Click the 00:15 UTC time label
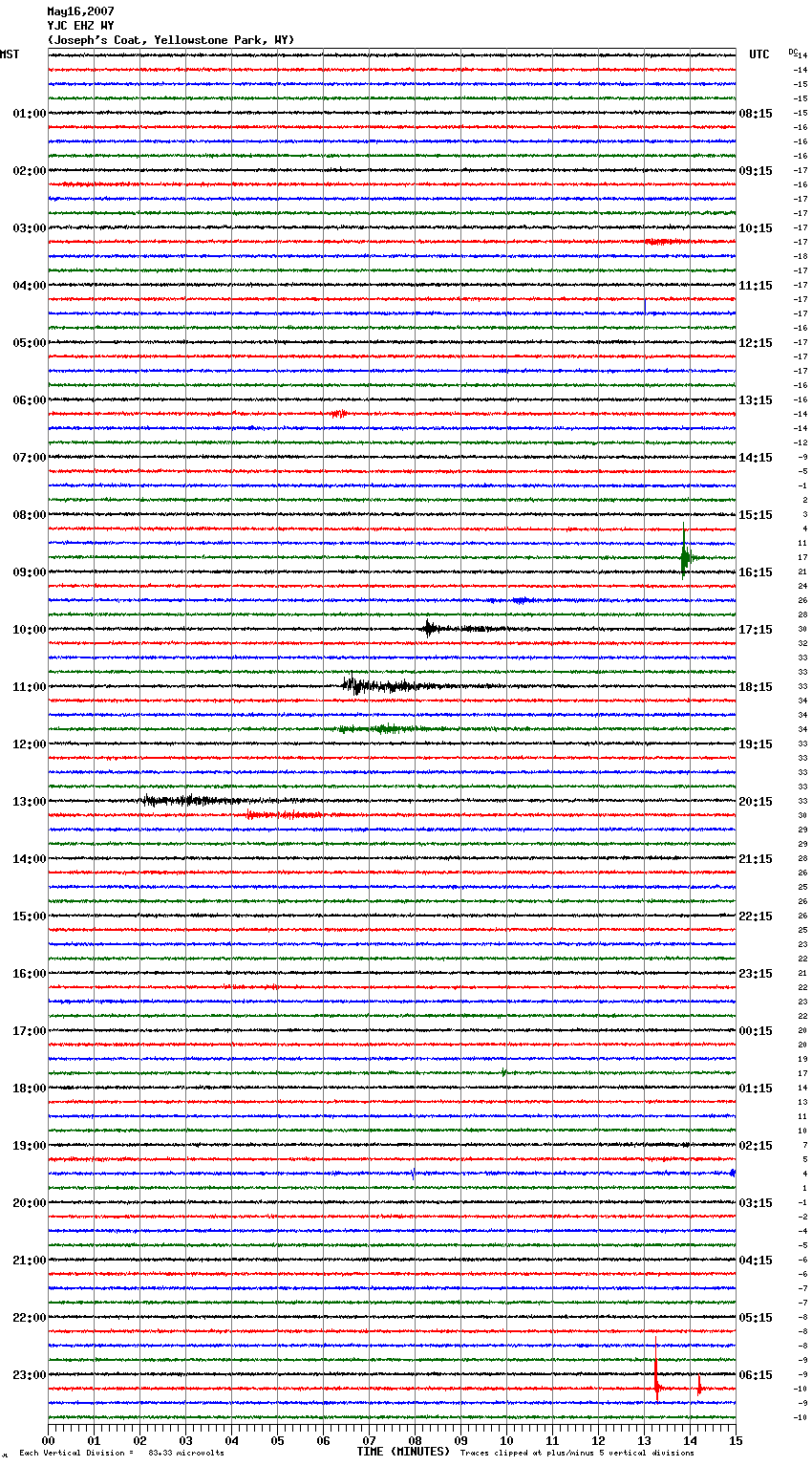This screenshot has height=1466, width=812. [756, 1031]
